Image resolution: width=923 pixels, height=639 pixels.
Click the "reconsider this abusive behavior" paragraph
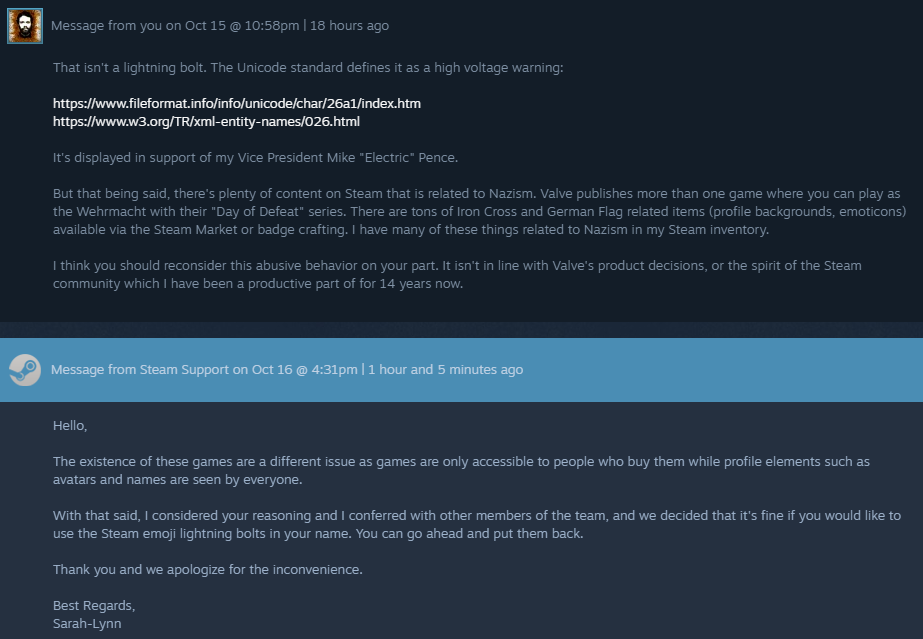coord(457,274)
